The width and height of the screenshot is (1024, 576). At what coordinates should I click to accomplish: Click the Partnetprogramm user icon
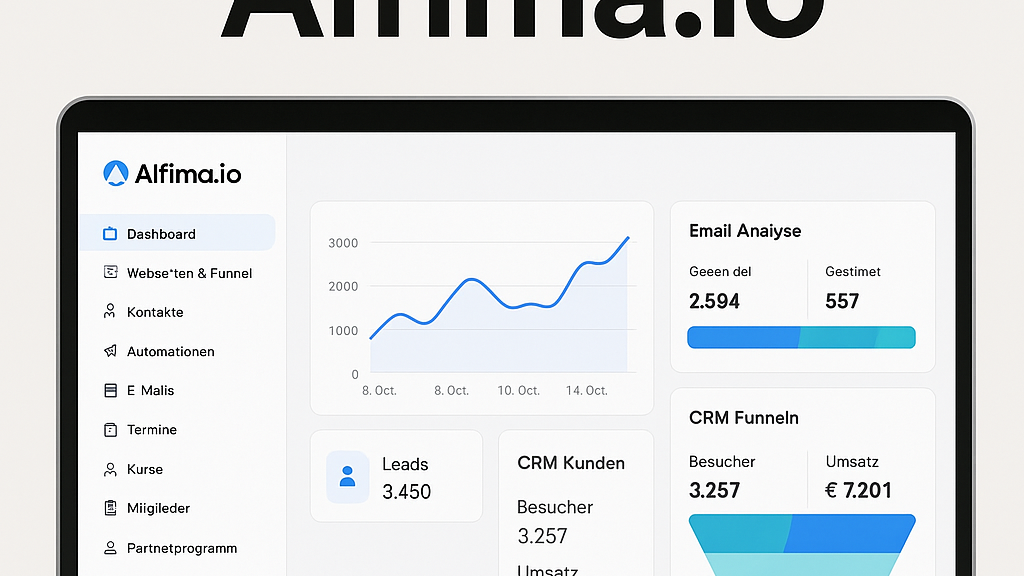click(110, 548)
